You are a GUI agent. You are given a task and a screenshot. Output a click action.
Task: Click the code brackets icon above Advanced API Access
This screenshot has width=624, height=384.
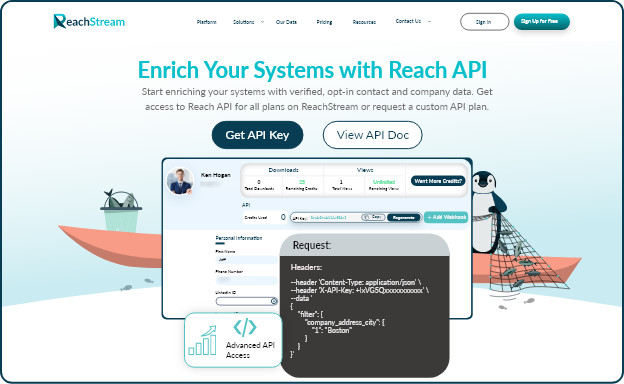pyautogui.click(x=245, y=327)
